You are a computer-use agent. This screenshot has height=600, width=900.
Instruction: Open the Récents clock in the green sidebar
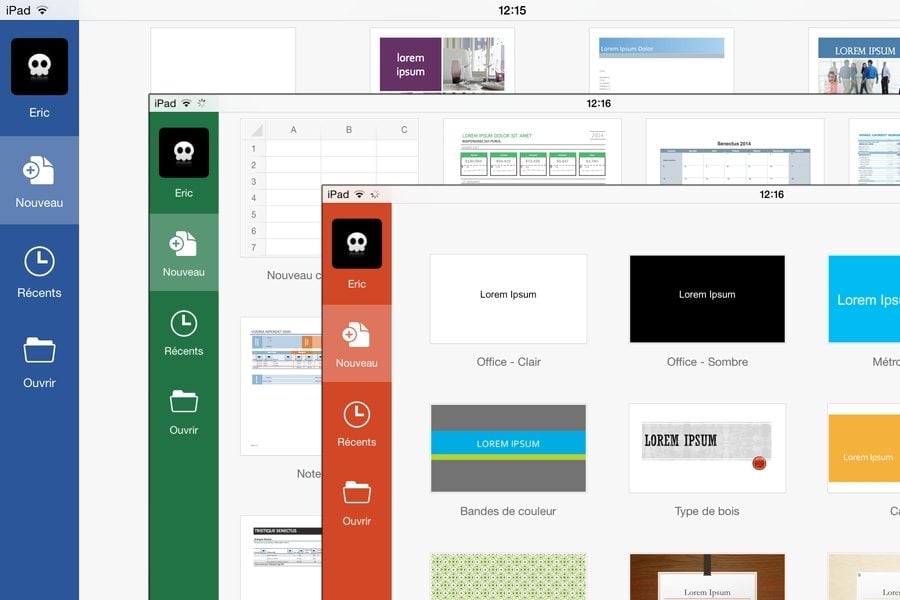[183, 323]
